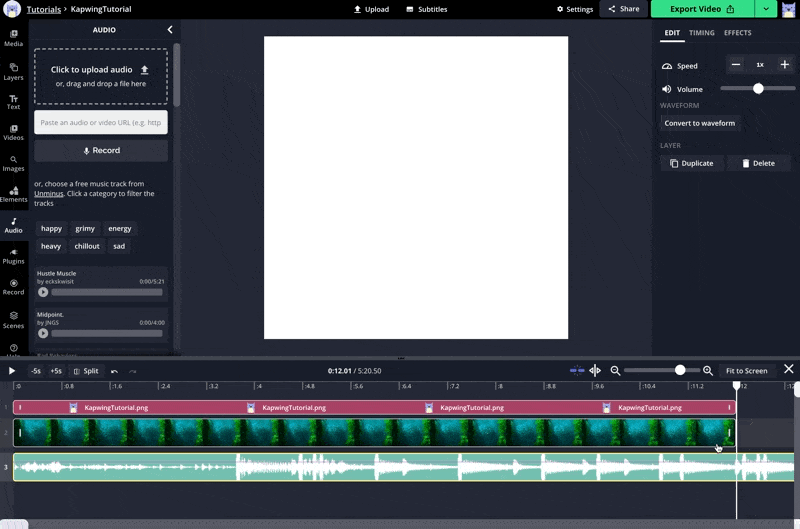The image size is (800, 529).
Task: Open the Plugins panel
Action: point(13,255)
